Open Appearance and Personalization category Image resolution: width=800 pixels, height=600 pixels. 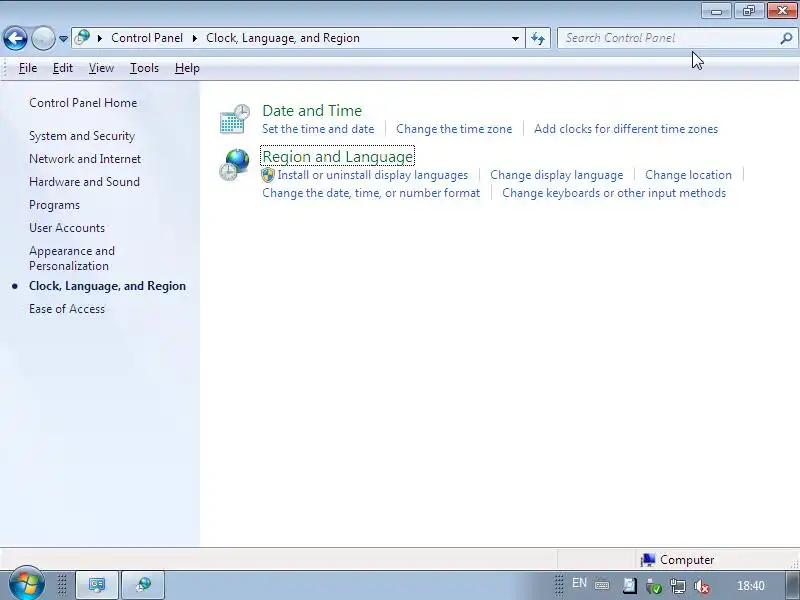[x=72, y=258]
